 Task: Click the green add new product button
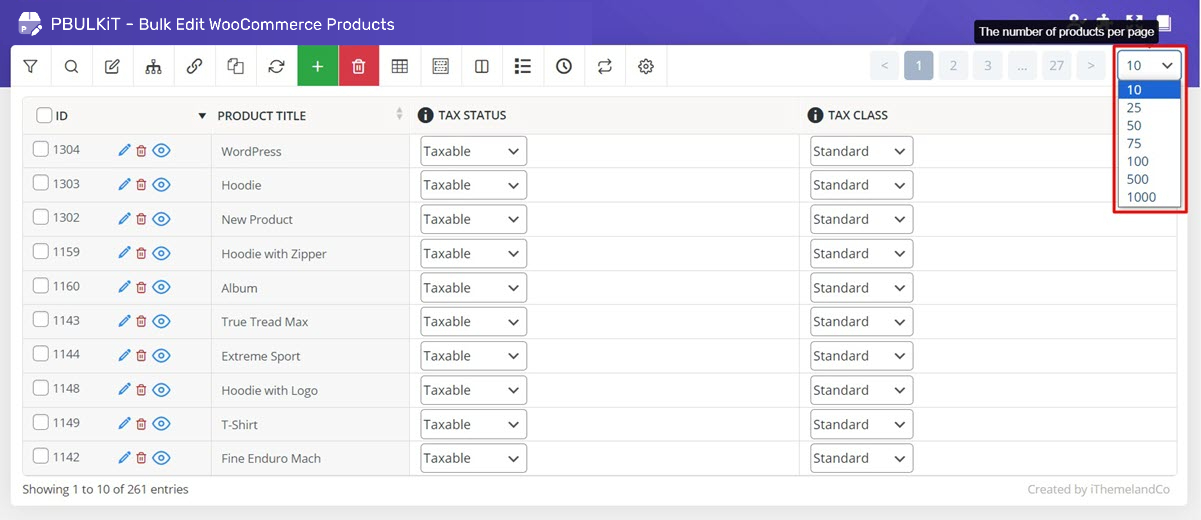click(x=318, y=67)
